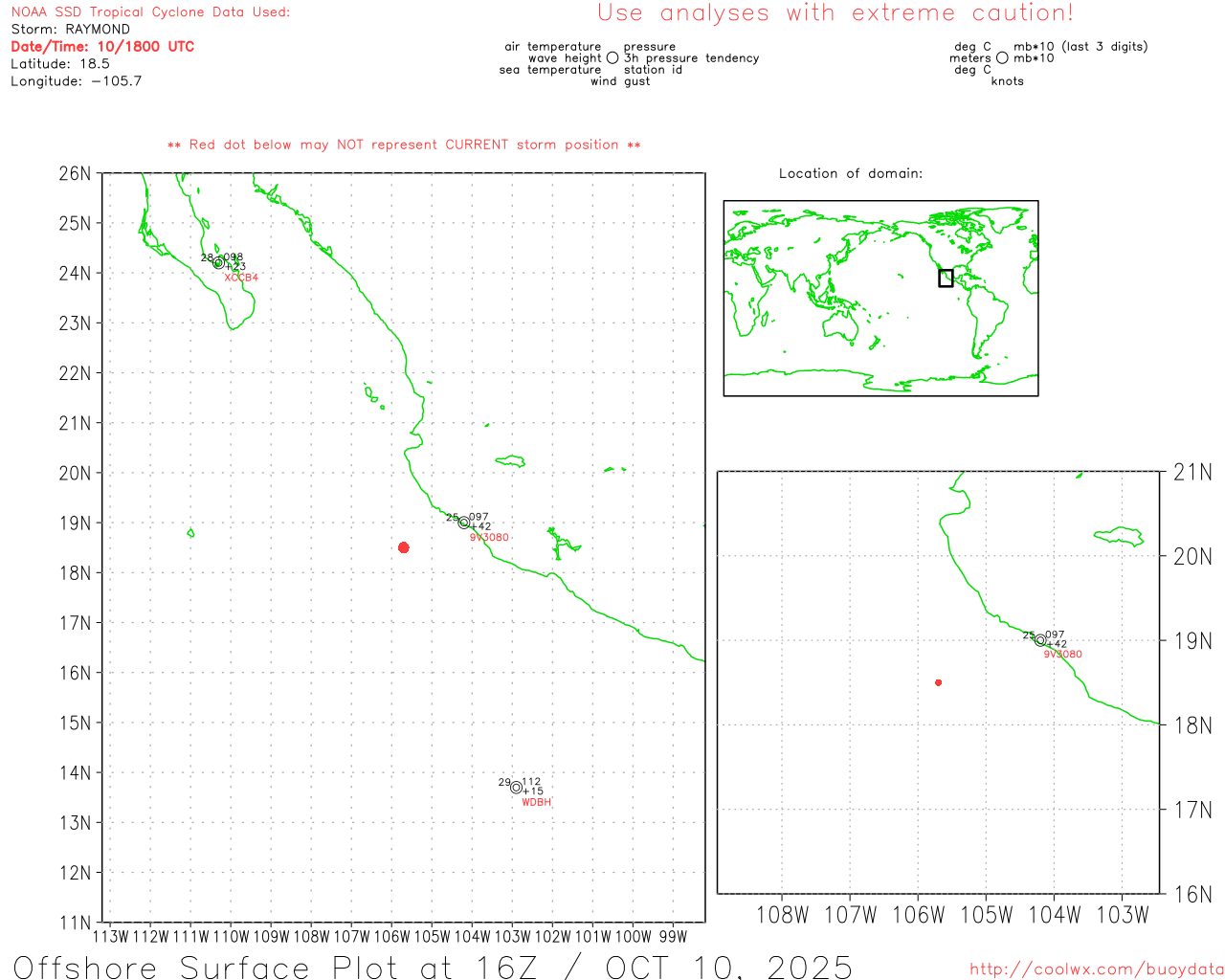Click the 'Date/Time: 10/1800 UTC' text

tap(102, 47)
